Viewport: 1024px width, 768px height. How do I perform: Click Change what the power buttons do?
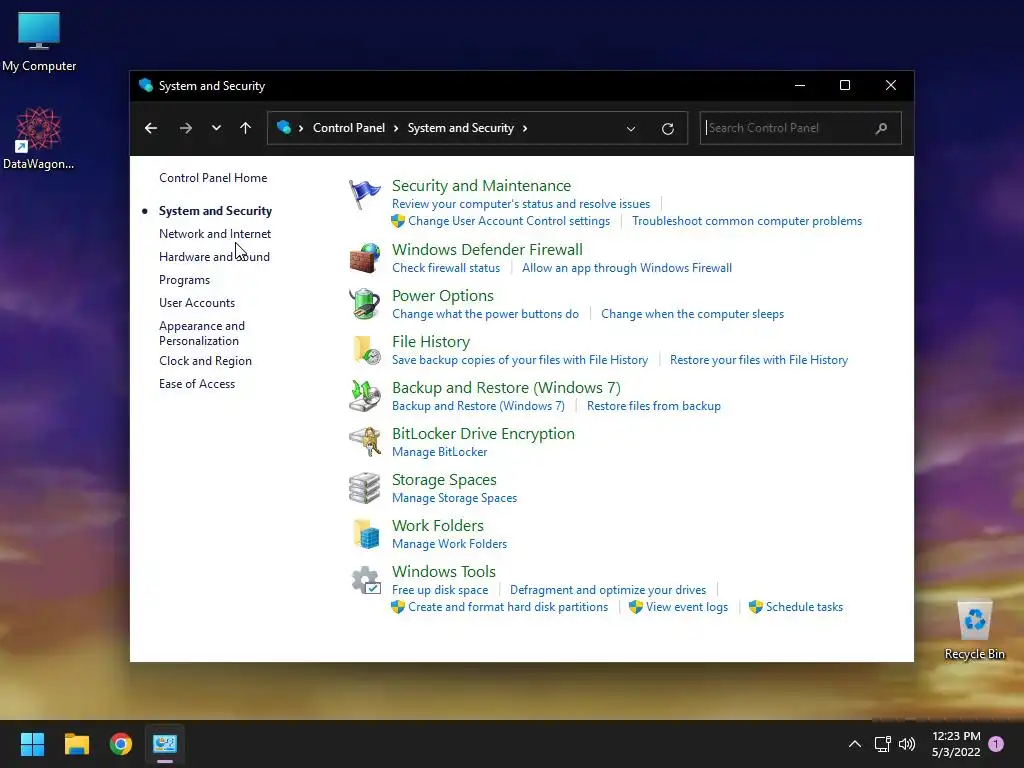(x=485, y=313)
